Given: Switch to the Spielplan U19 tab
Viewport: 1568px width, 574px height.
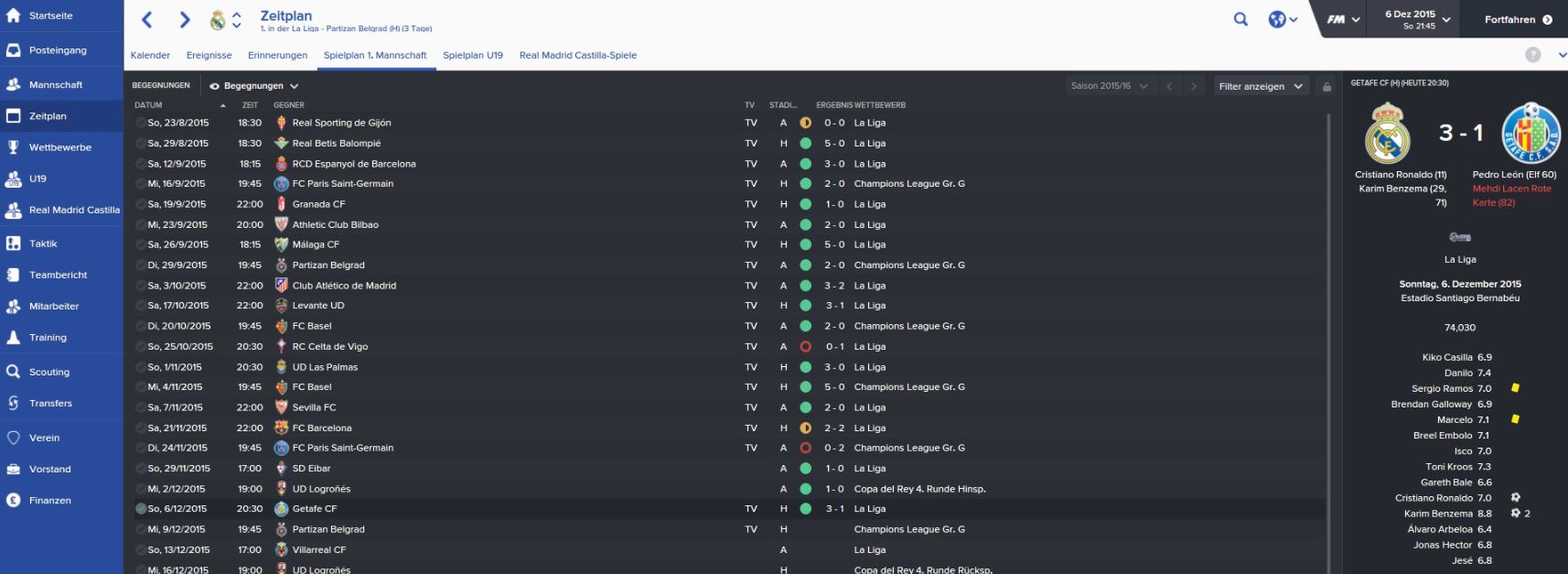Looking at the screenshot, I should pyautogui.click(x=473, y=55).
